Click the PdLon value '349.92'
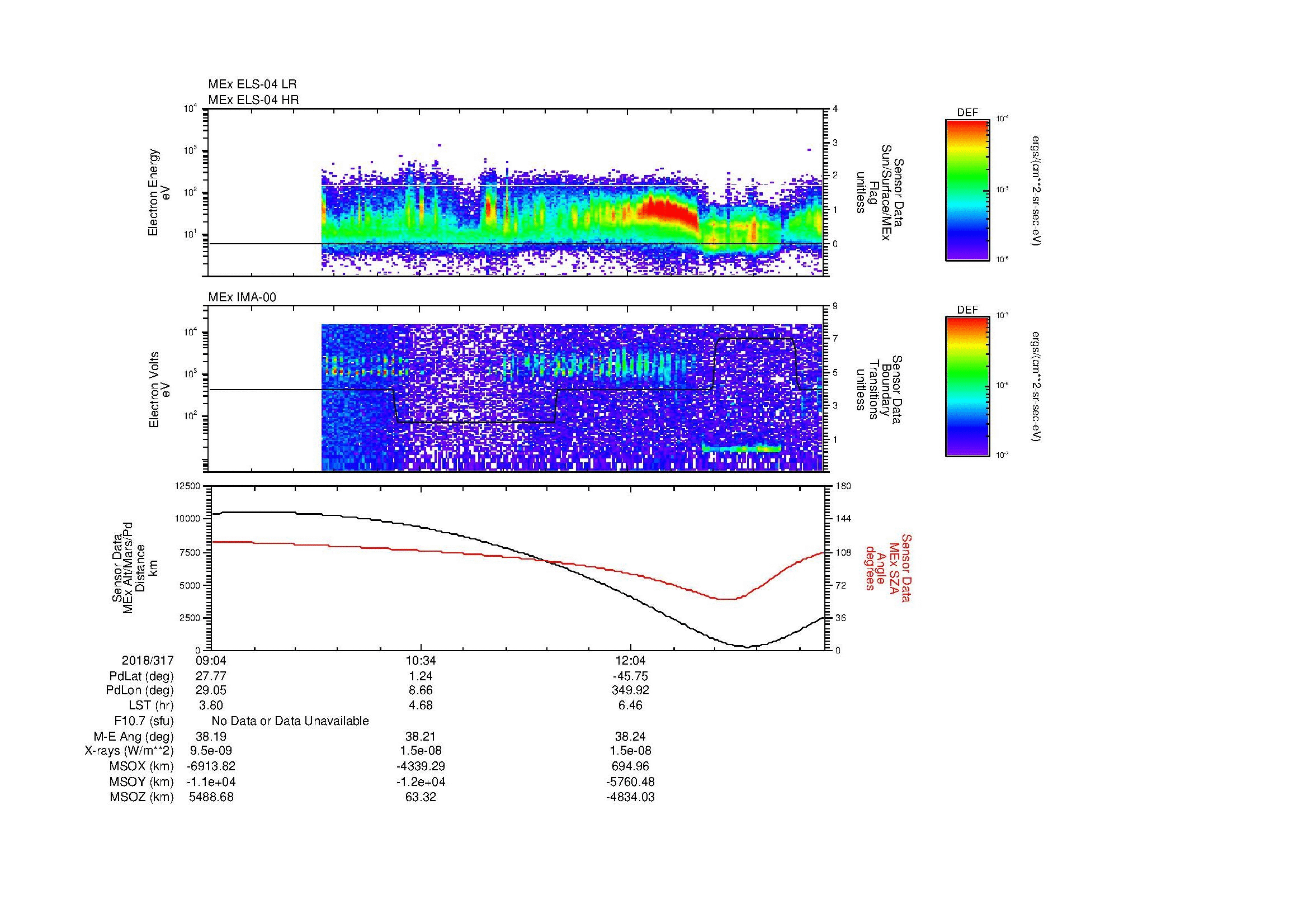The width and height of the screenshot is (1308, 924). [630, 690]
